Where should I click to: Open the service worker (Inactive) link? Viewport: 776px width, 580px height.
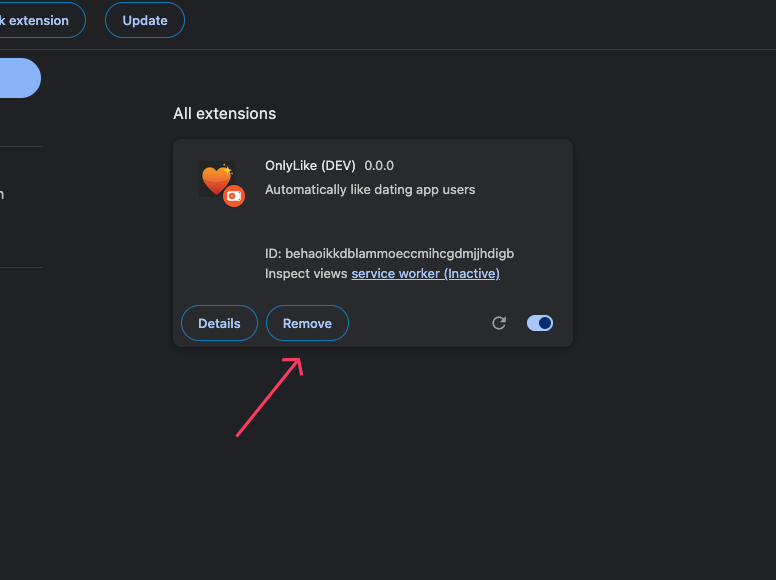425,273
